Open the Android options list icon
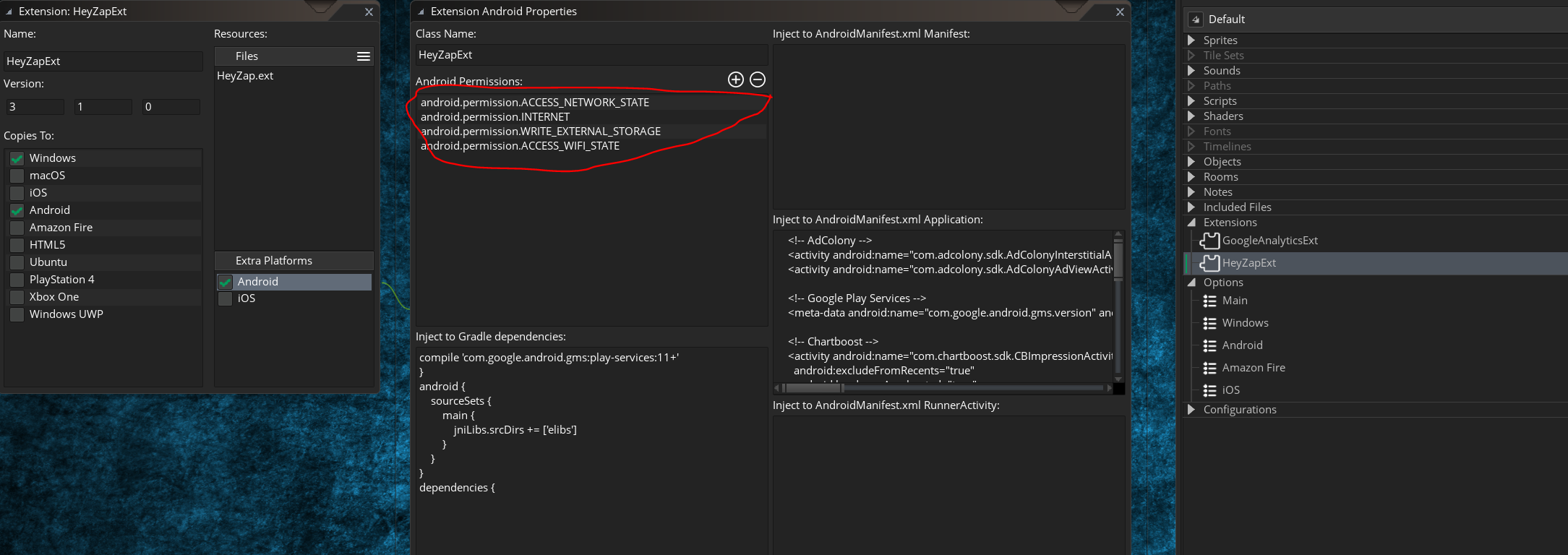 click(x=1209, y=345)
